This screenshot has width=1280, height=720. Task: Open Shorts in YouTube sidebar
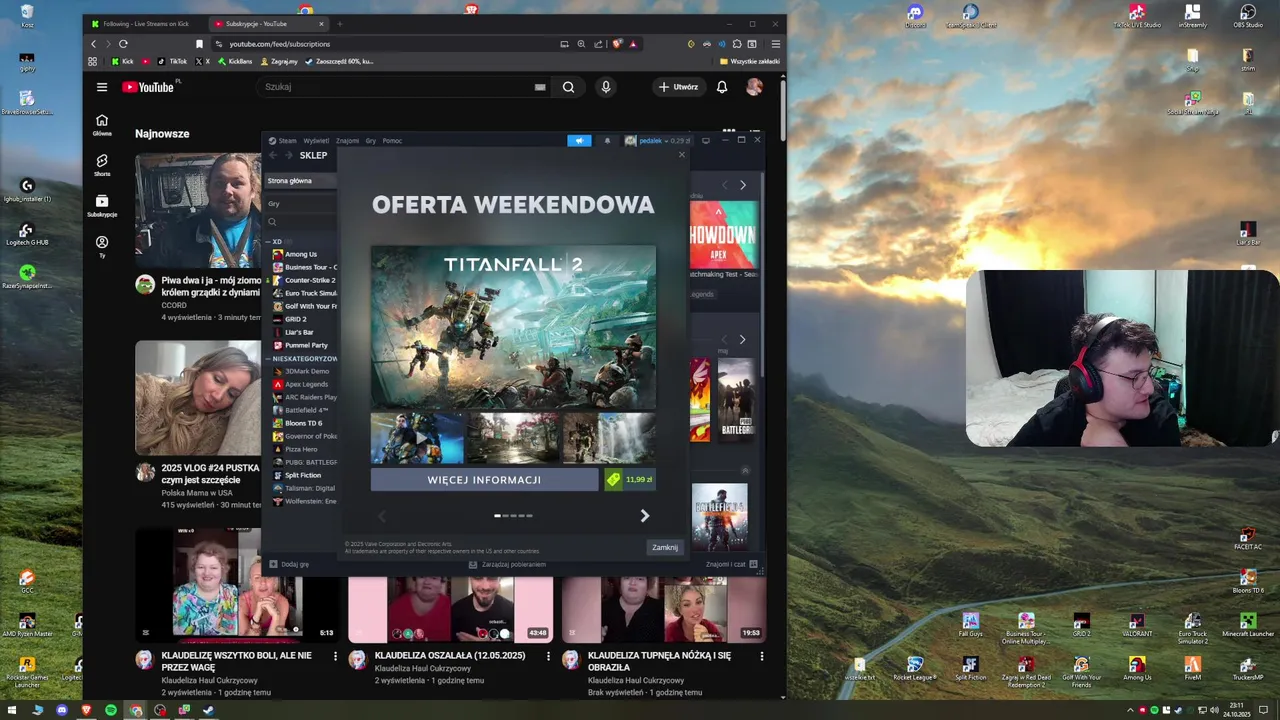(102, 164)
